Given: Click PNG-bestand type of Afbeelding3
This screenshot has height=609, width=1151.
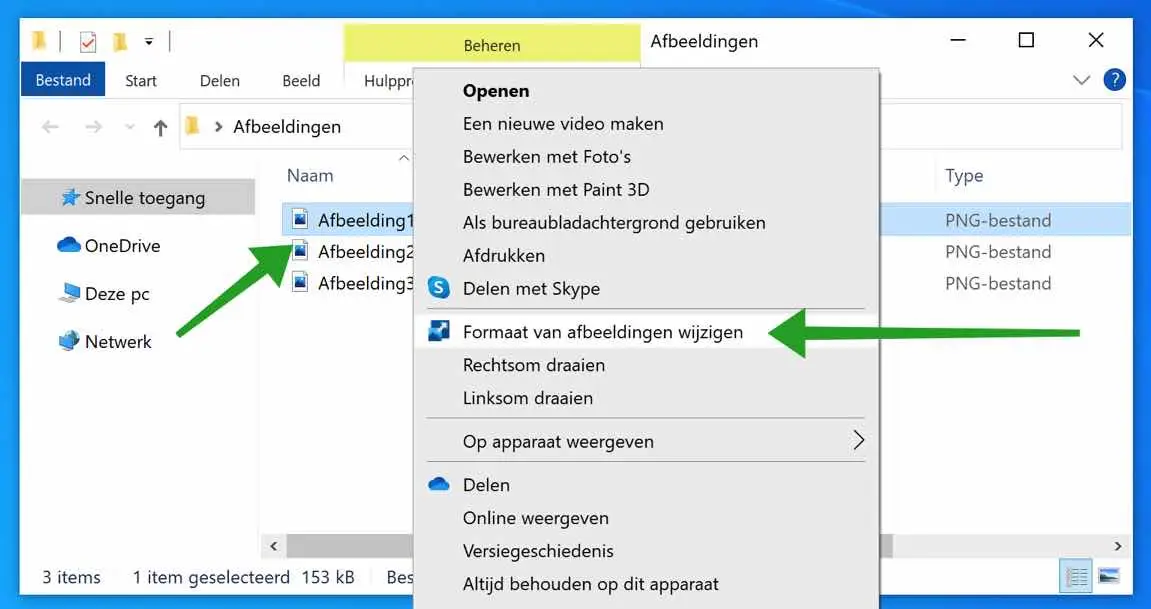Looking at the screenshot, I should click(998, 283).
